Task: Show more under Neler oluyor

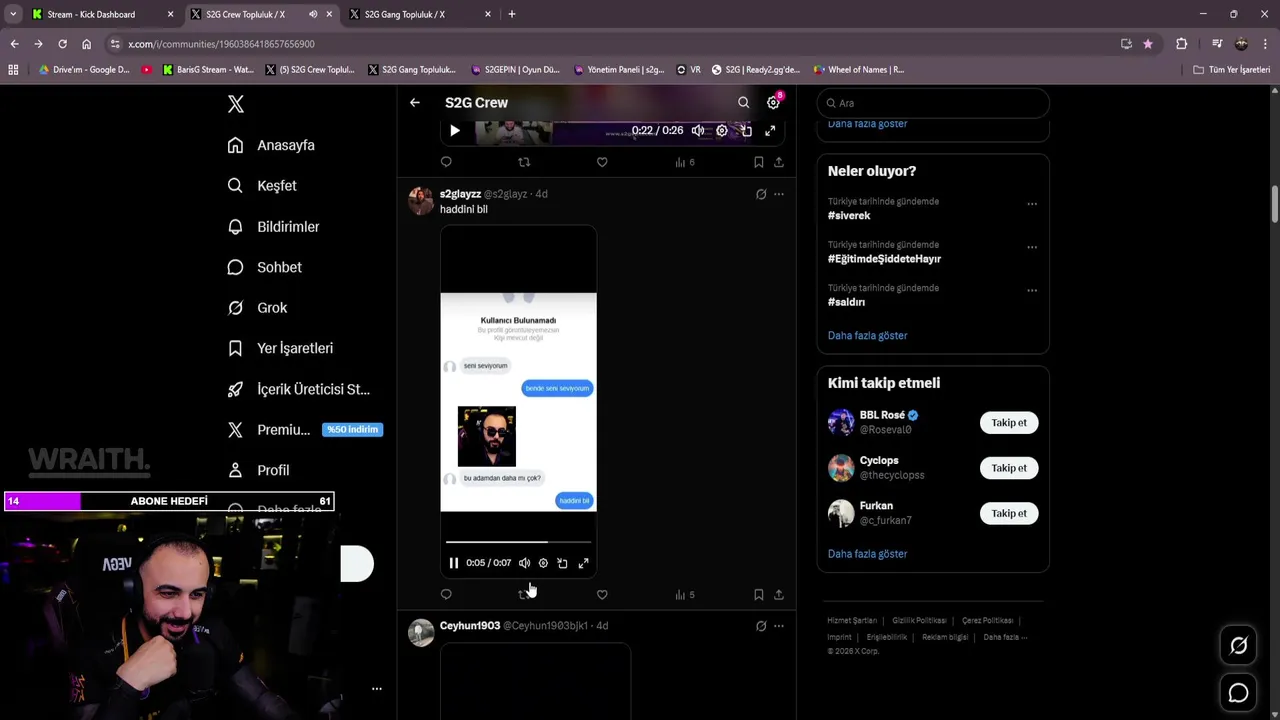Action: pyautogui.click(x=867, y=336)
